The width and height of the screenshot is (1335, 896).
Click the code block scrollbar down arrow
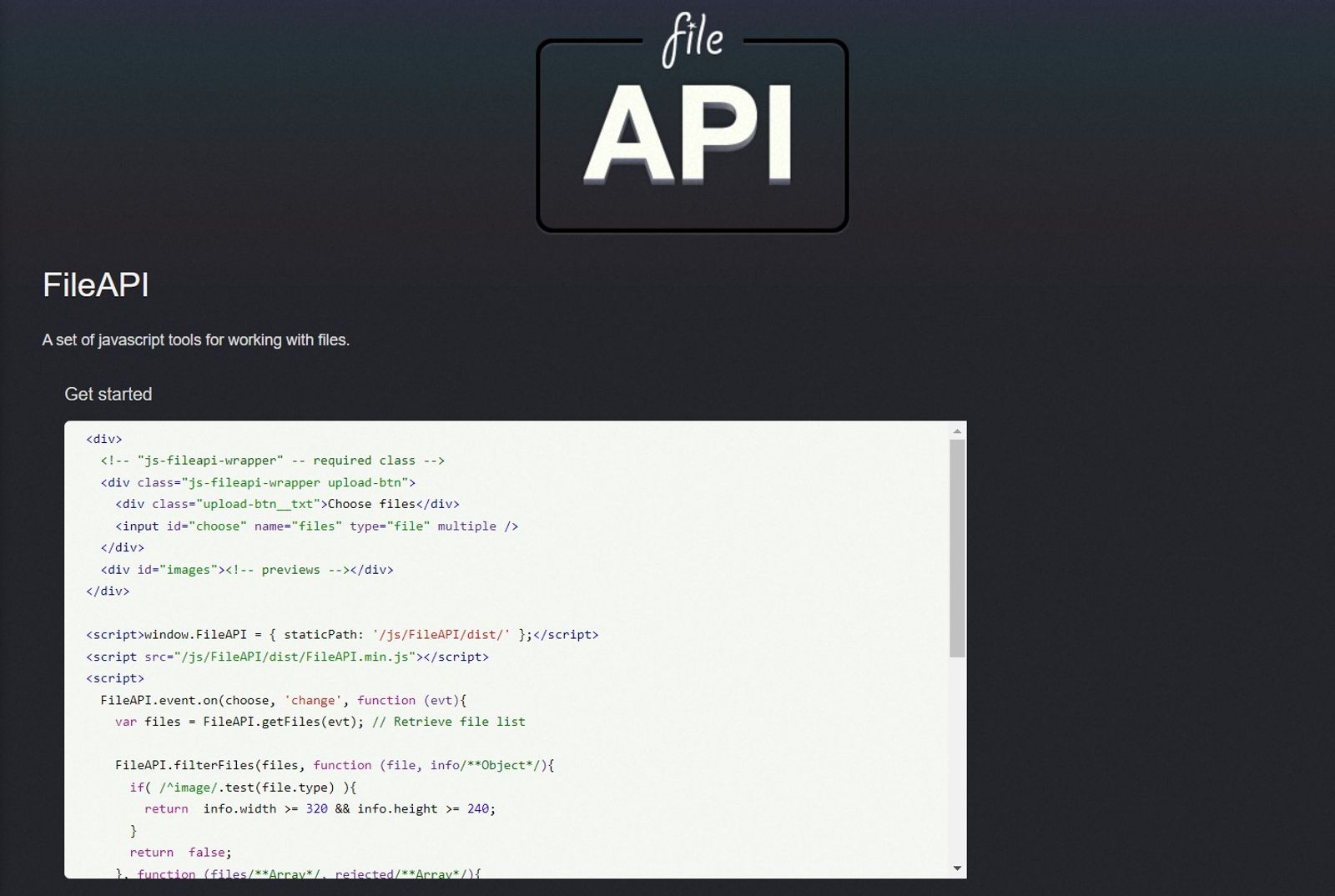[x=957, y=868]
